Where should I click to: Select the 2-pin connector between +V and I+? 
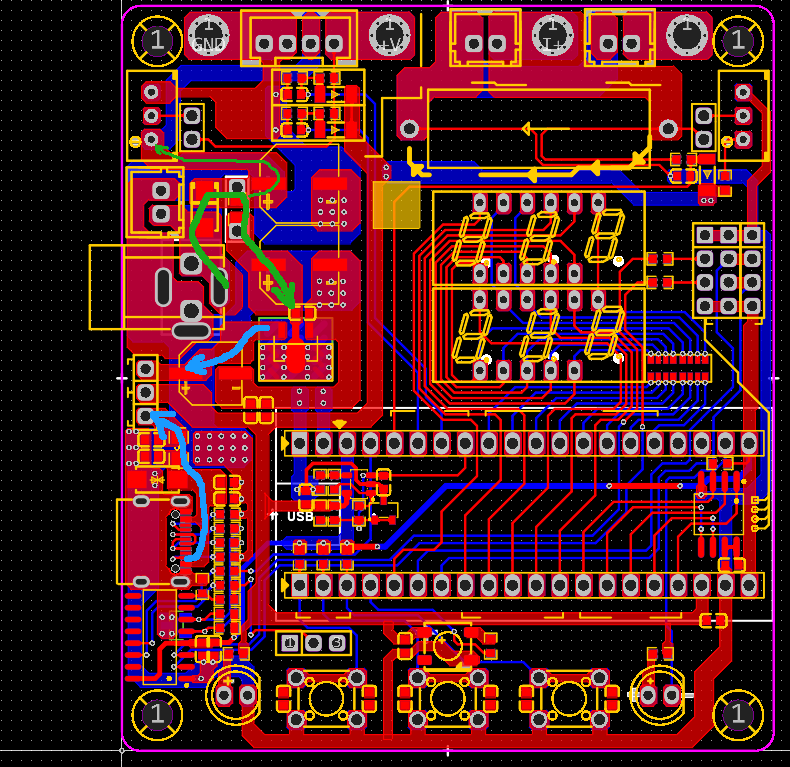[x=485, y=38]
